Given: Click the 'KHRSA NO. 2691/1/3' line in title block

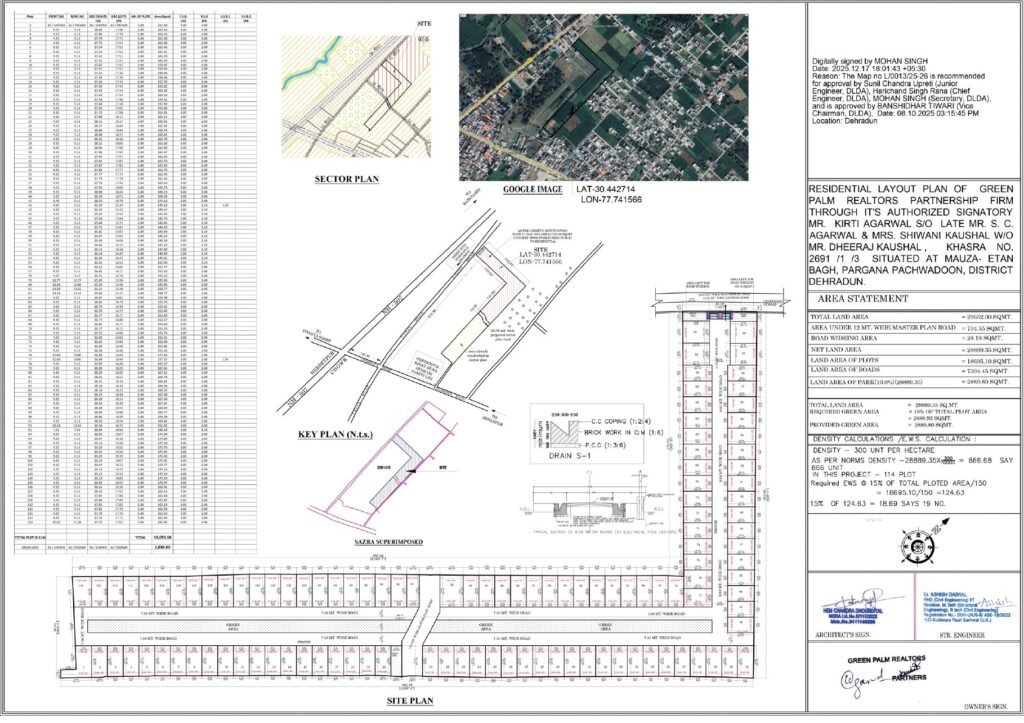Looking at the screenshot, I should click(x=911, y=259).
